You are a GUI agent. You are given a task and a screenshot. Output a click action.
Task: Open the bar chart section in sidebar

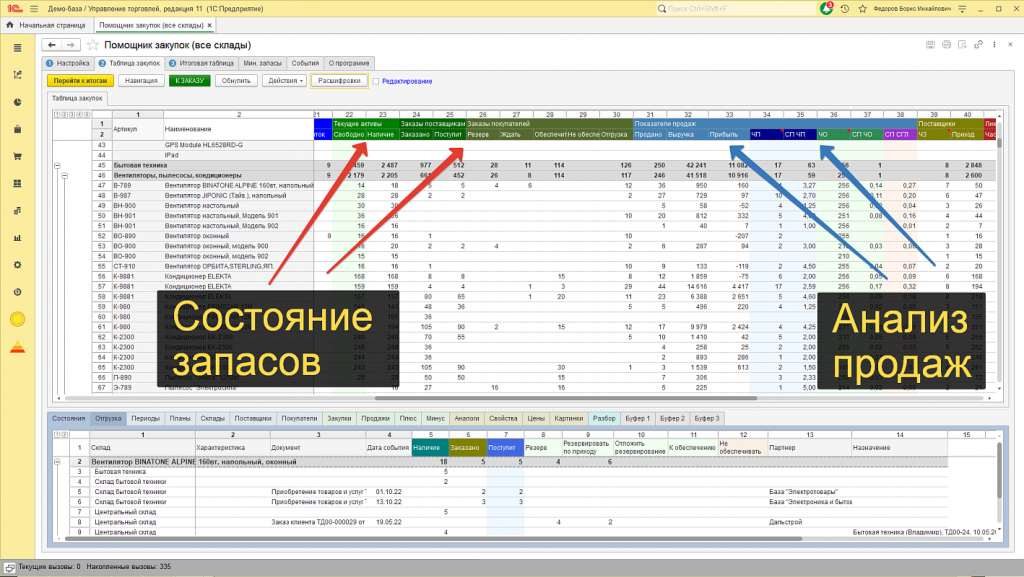tap(18, 238)
